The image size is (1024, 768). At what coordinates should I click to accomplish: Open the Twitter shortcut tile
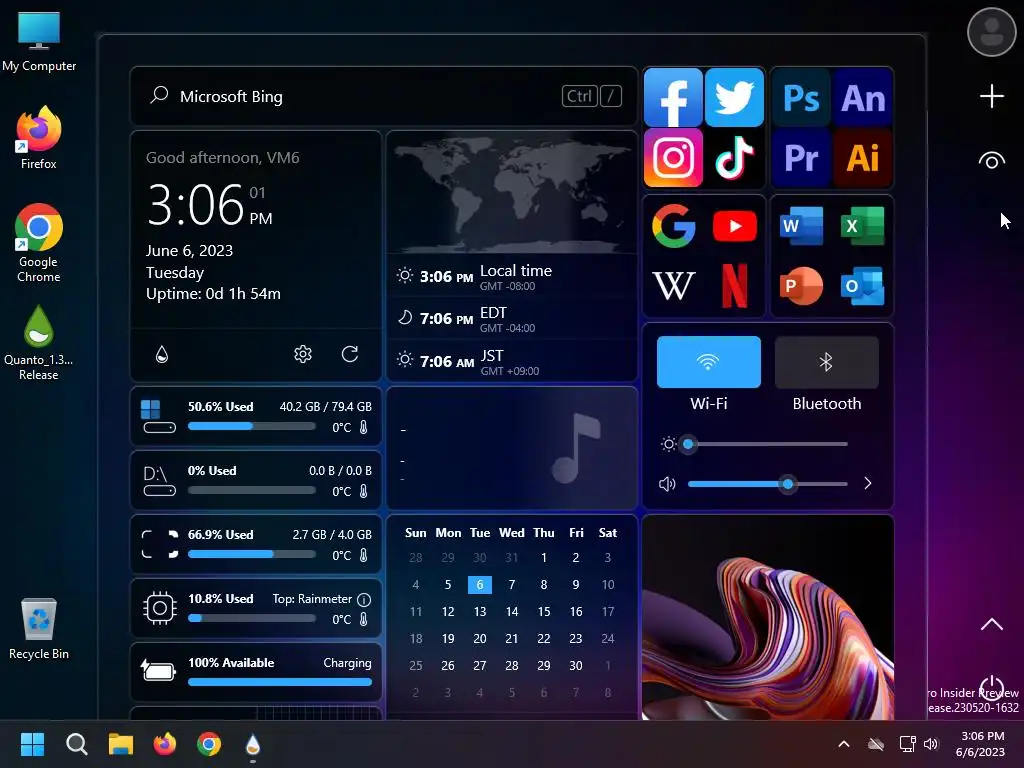[x=734, y=97]
